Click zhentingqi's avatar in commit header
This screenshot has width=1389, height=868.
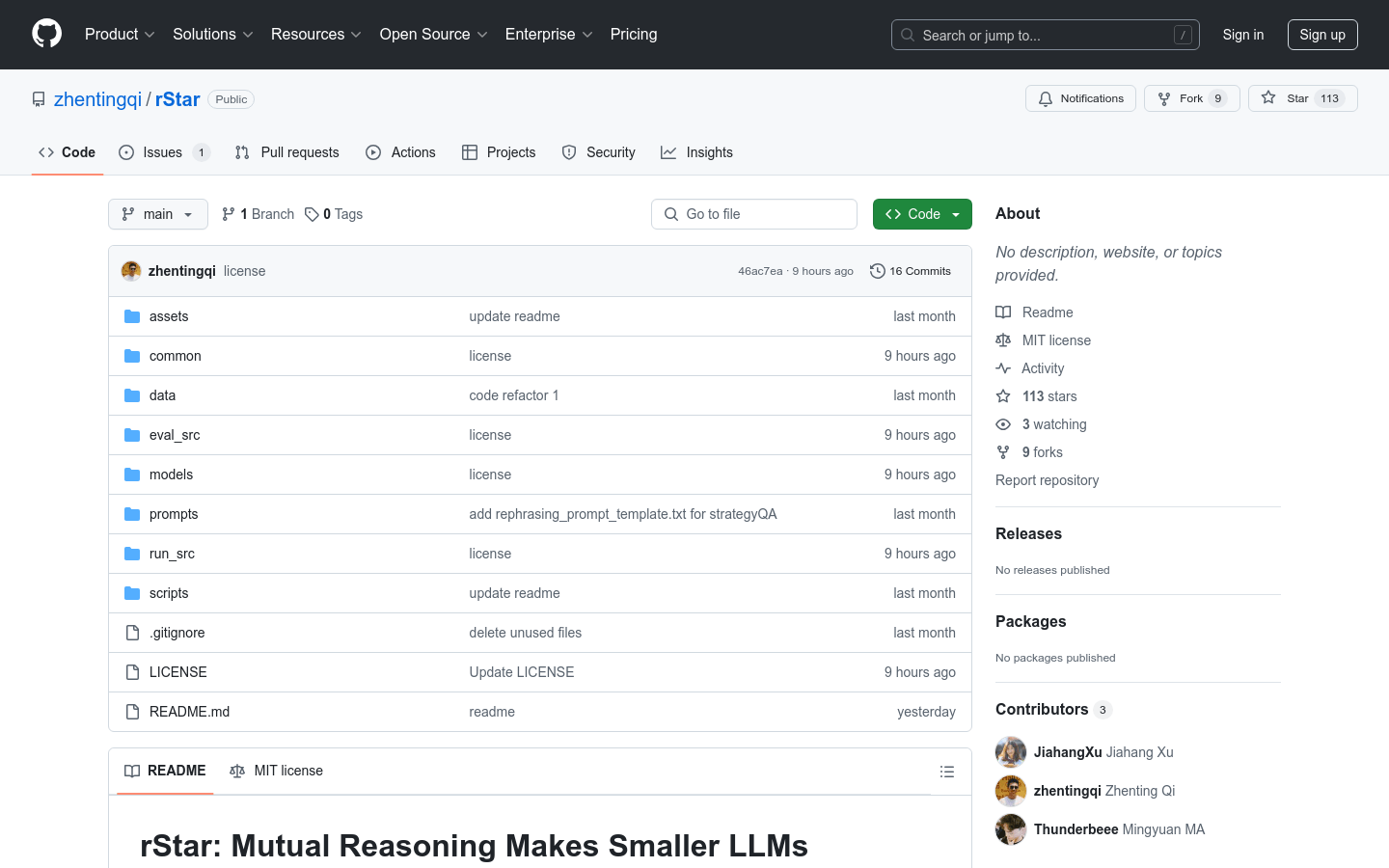pyautogui.click(x=131, y=271)
